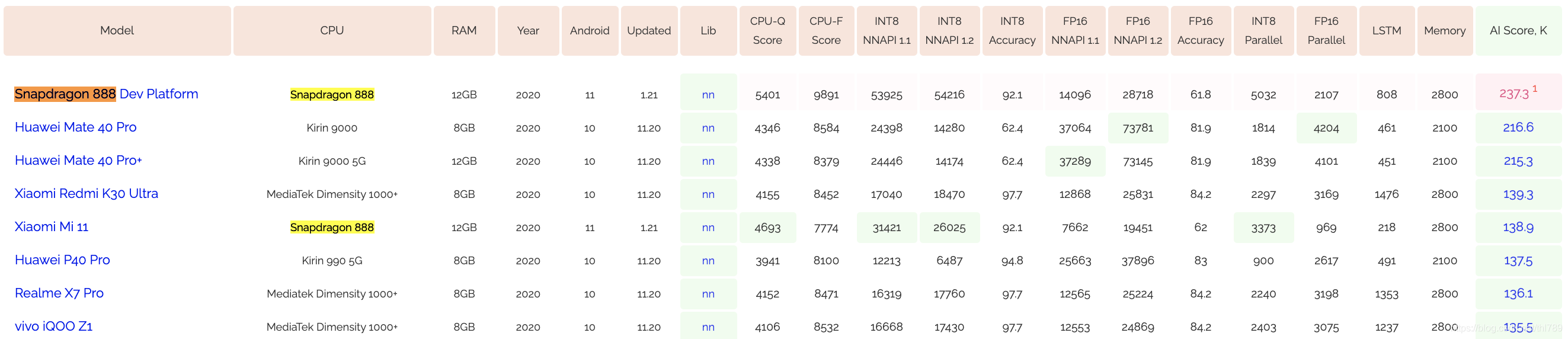Image resolution: width=1568 pixels, height=339 pixels.
Task: Select the 53925 INT8 NNAPI 1.1 value
Action: click(x=887, y=94)
